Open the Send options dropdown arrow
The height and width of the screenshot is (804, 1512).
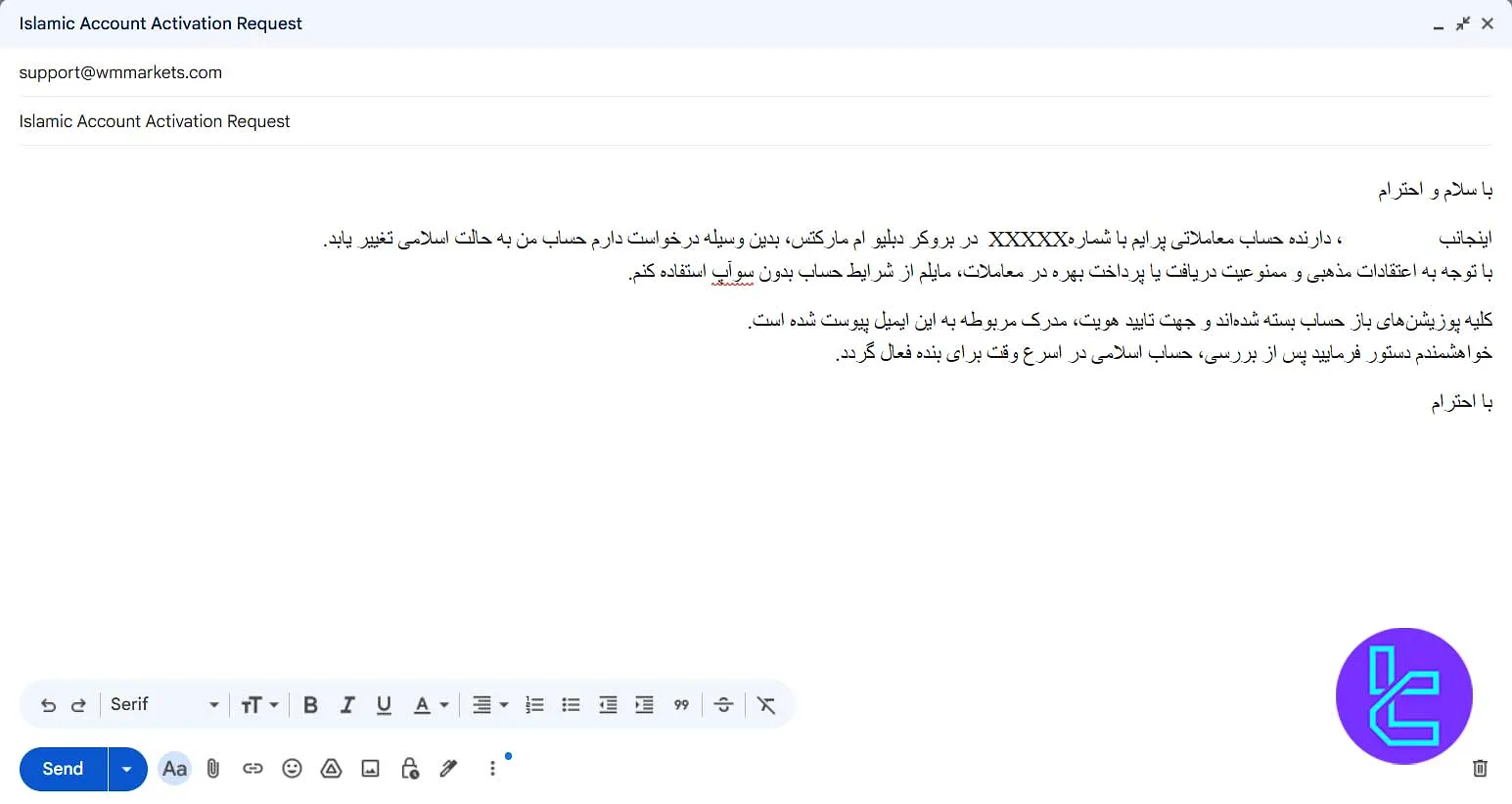click(126, 769)
